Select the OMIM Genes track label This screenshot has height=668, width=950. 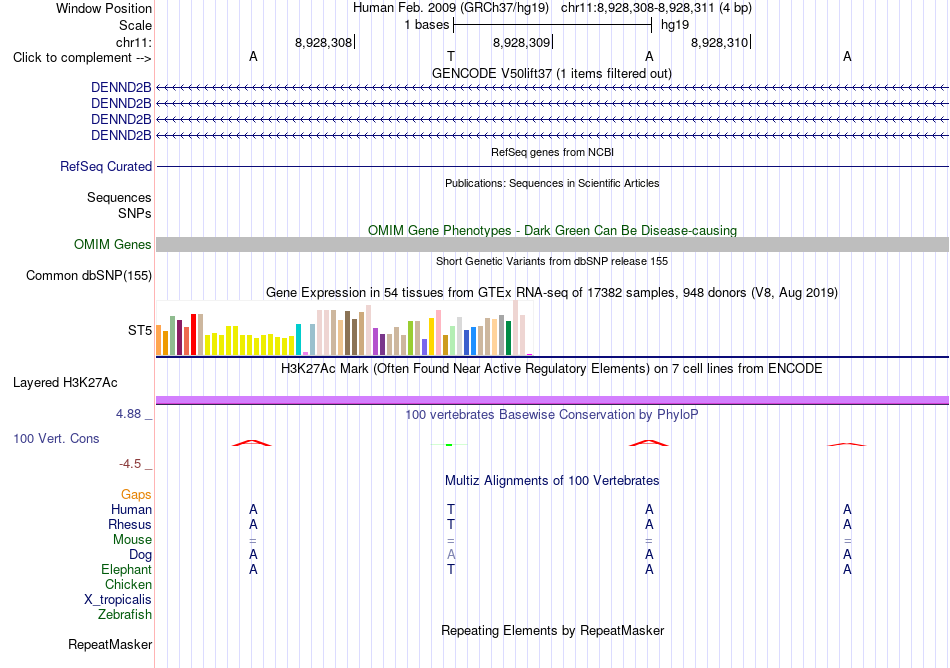112,245
